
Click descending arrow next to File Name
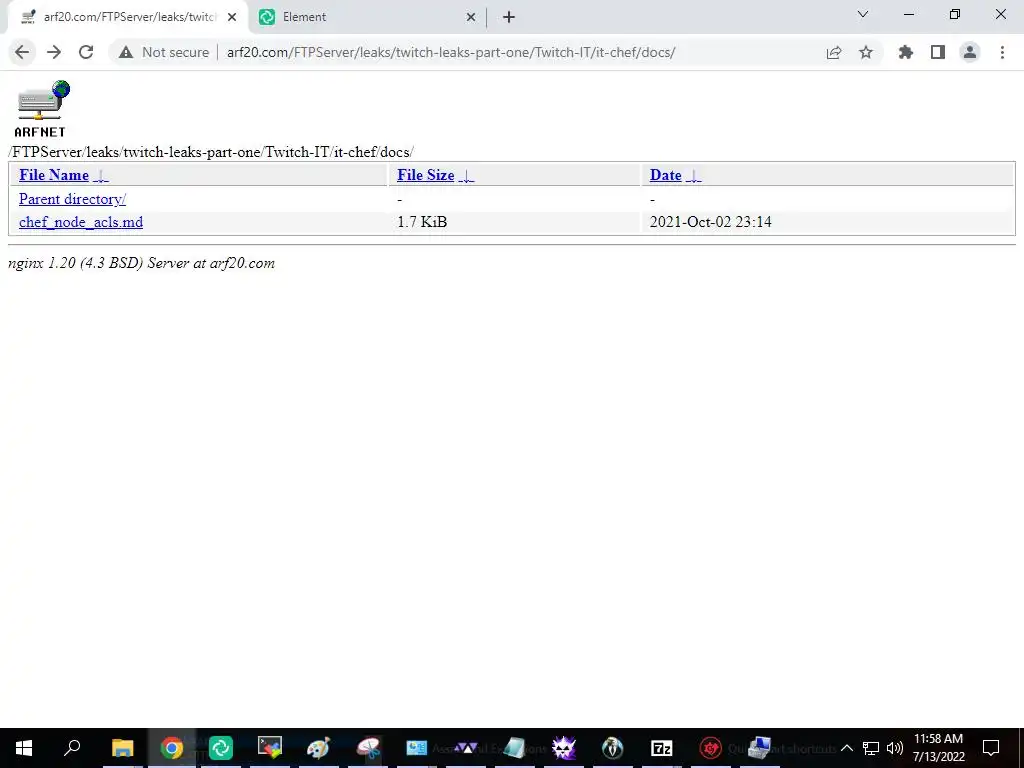(x=101, y=176)
